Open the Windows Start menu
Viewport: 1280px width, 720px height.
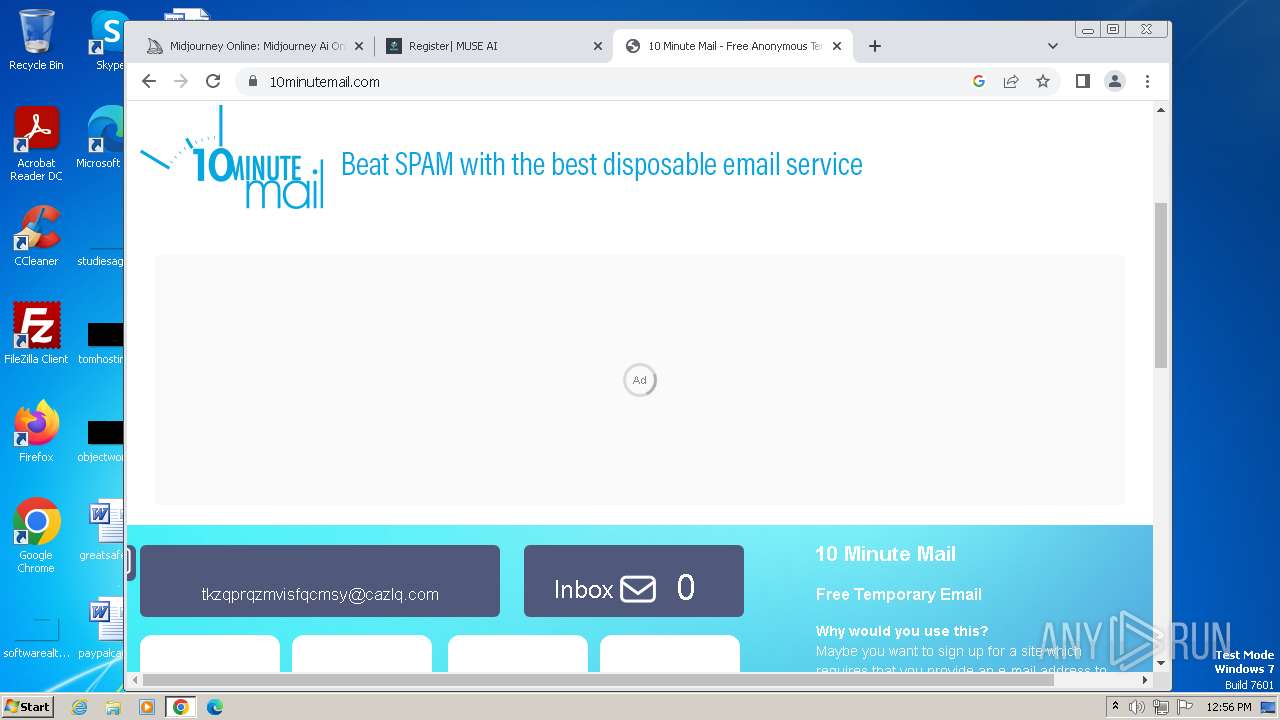(27, 706)
